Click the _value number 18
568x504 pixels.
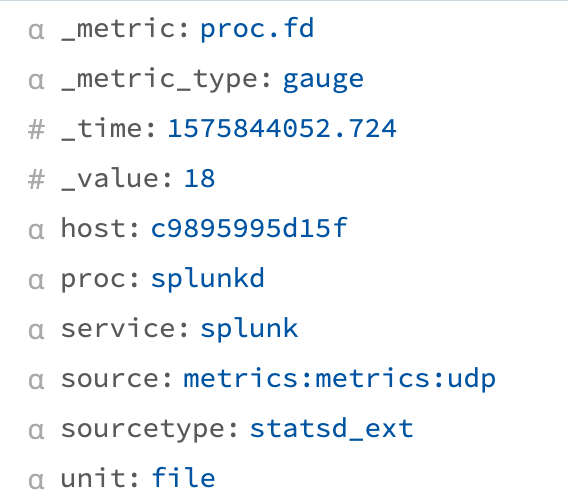pos(200,179)
